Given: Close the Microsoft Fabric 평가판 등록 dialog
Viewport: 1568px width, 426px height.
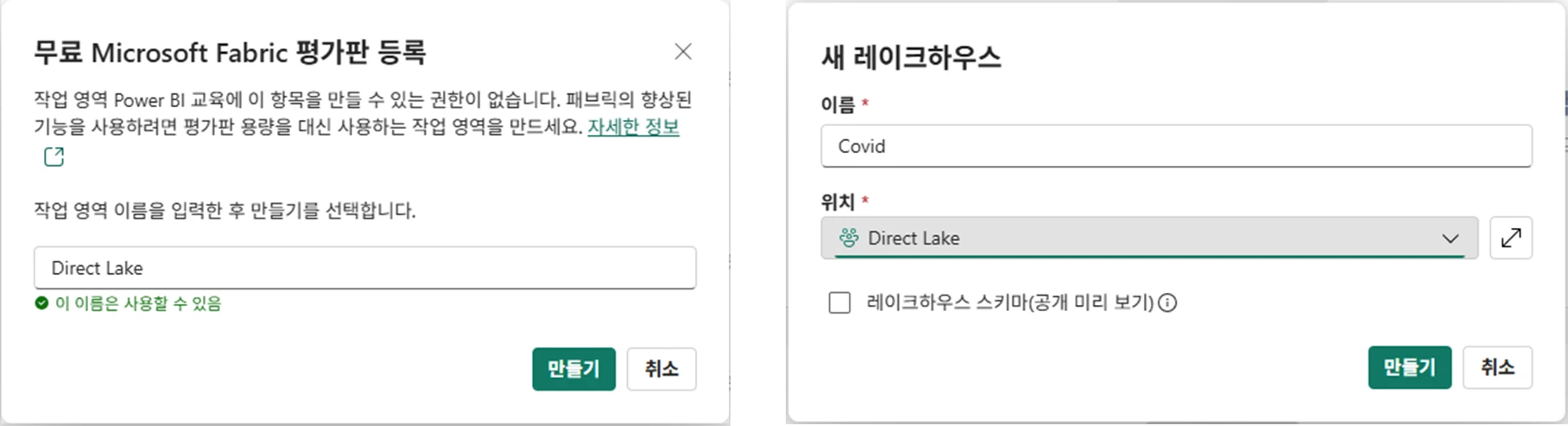Looking at the screenshot, I should pyautogui.click(x=683, y=52).
